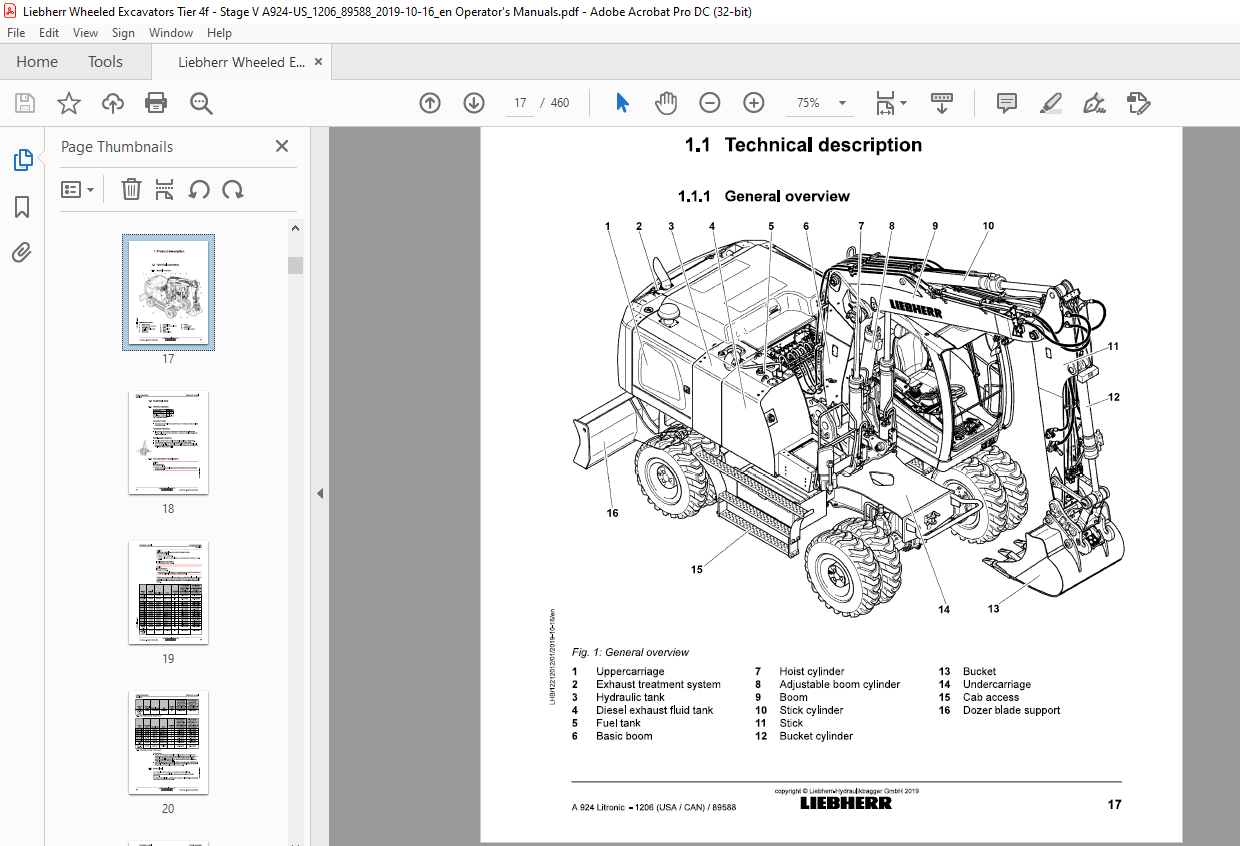Click the thumbnails scrollbar up arrow
This screenshot has width=1240, height=846.
coord(295,228)
